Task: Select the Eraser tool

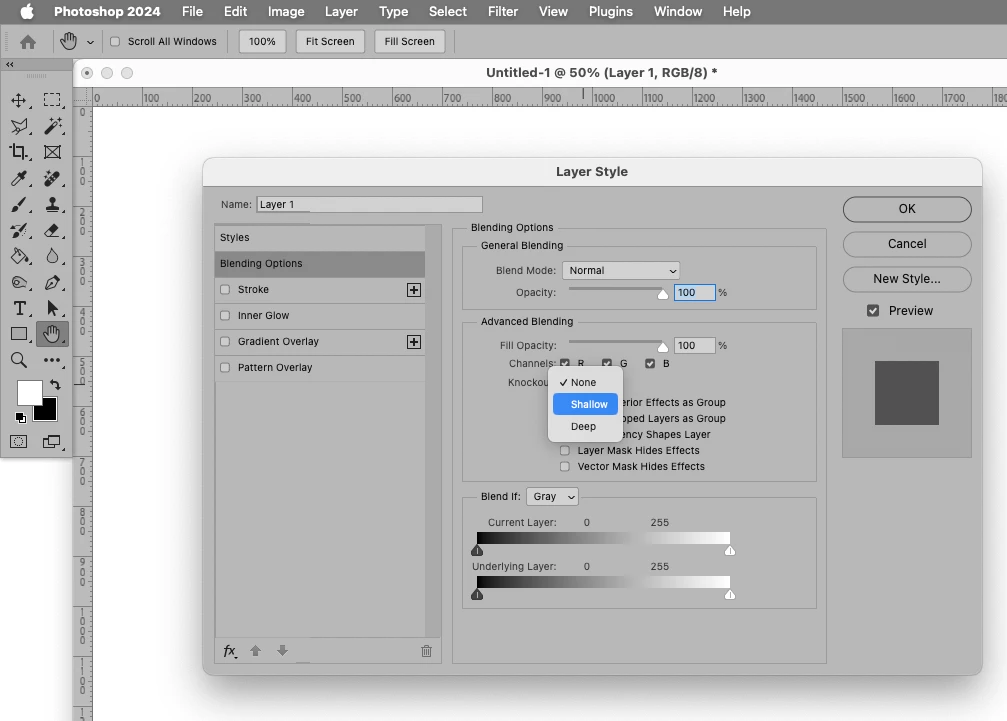Action: coord(52,230)
